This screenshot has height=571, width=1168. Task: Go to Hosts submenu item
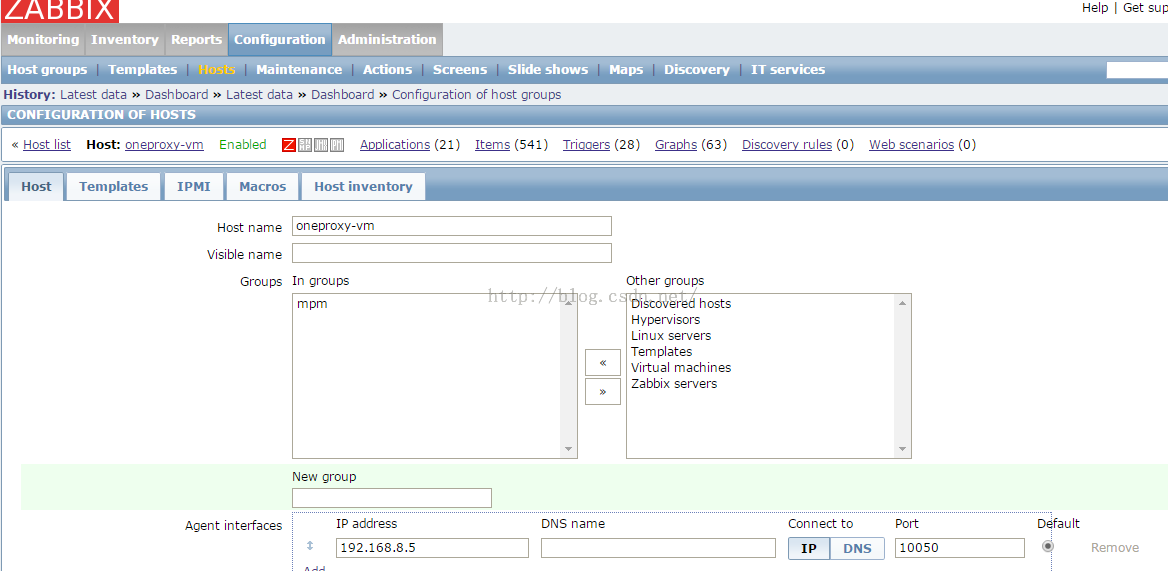pos(217,69)
